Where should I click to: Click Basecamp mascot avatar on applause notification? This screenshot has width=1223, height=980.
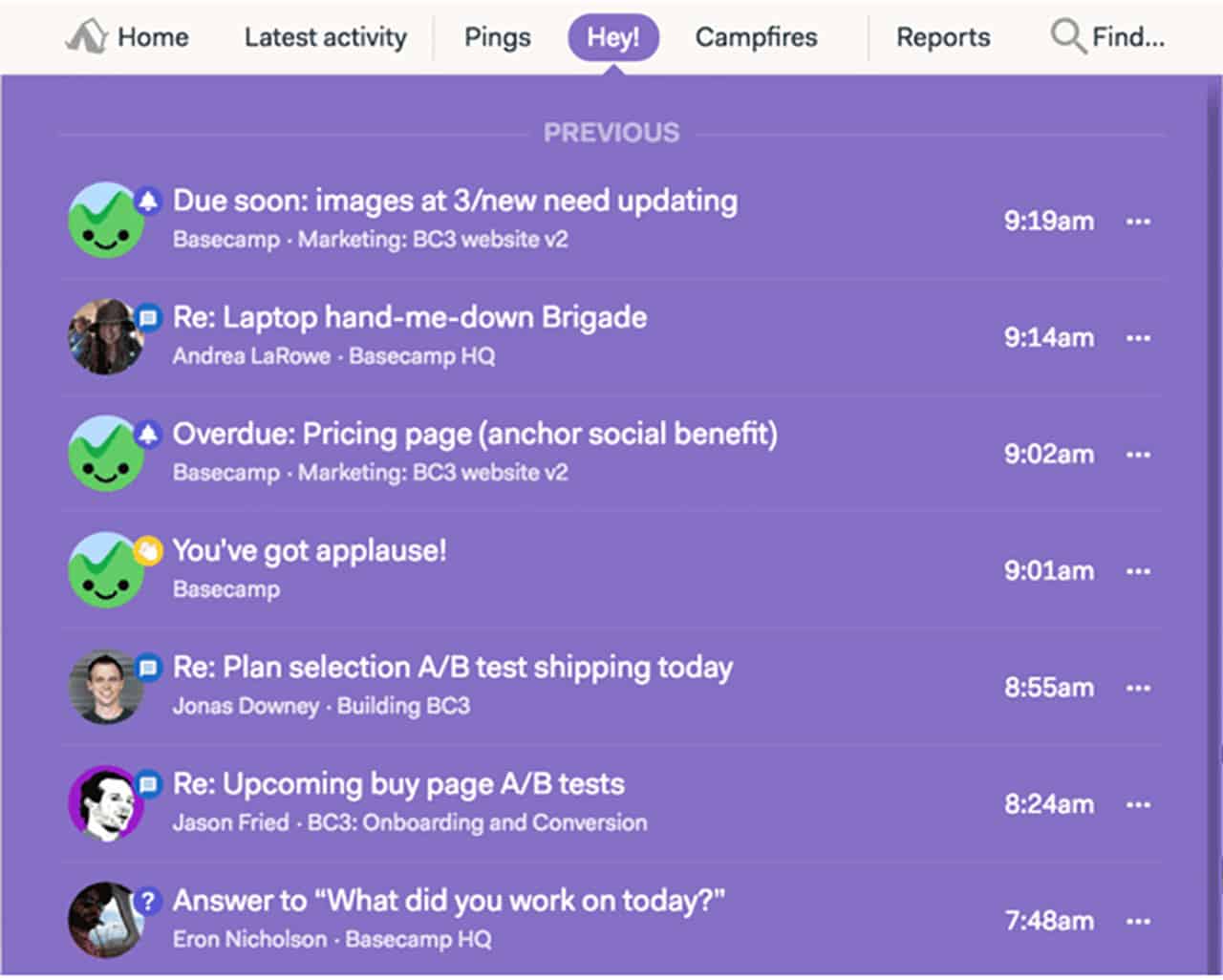[x=105, y=570]
